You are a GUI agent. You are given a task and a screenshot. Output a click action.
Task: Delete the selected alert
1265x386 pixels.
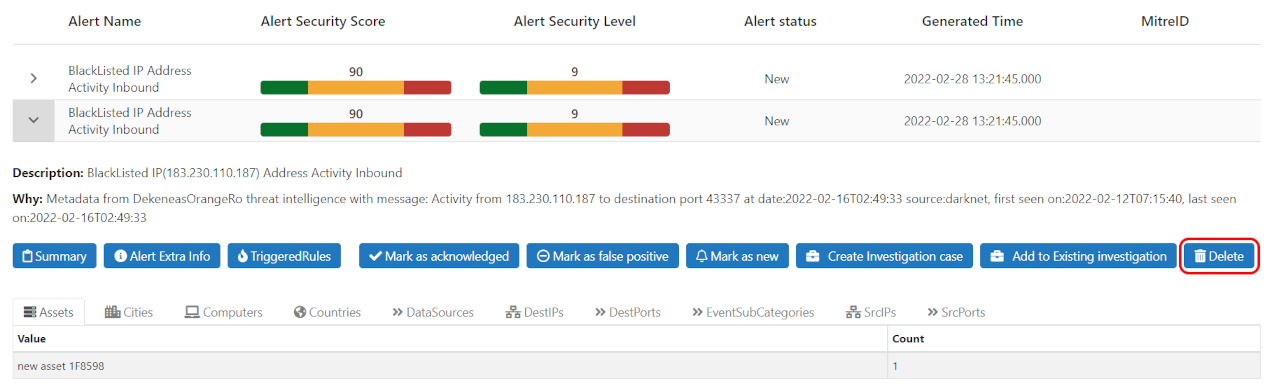pos(1219,256)
